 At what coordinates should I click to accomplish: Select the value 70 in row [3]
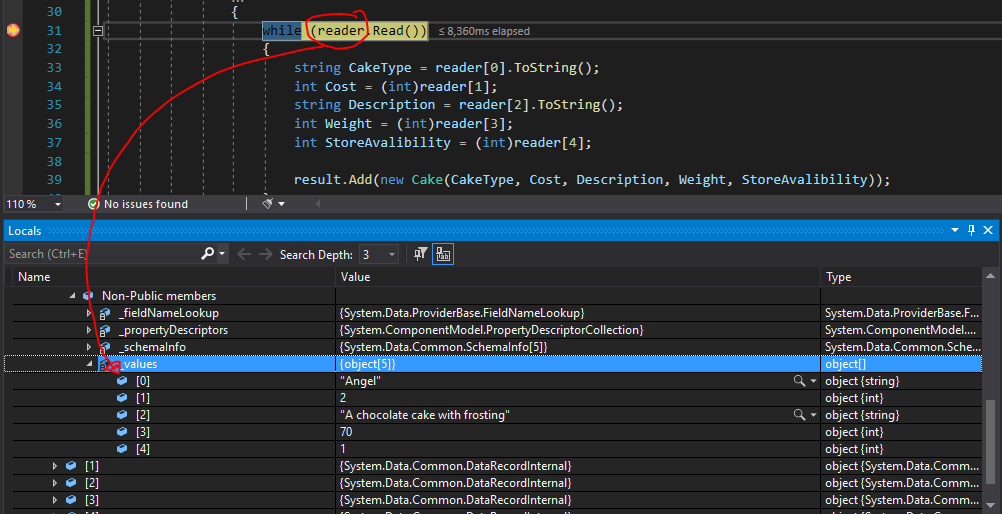(346, 432)
